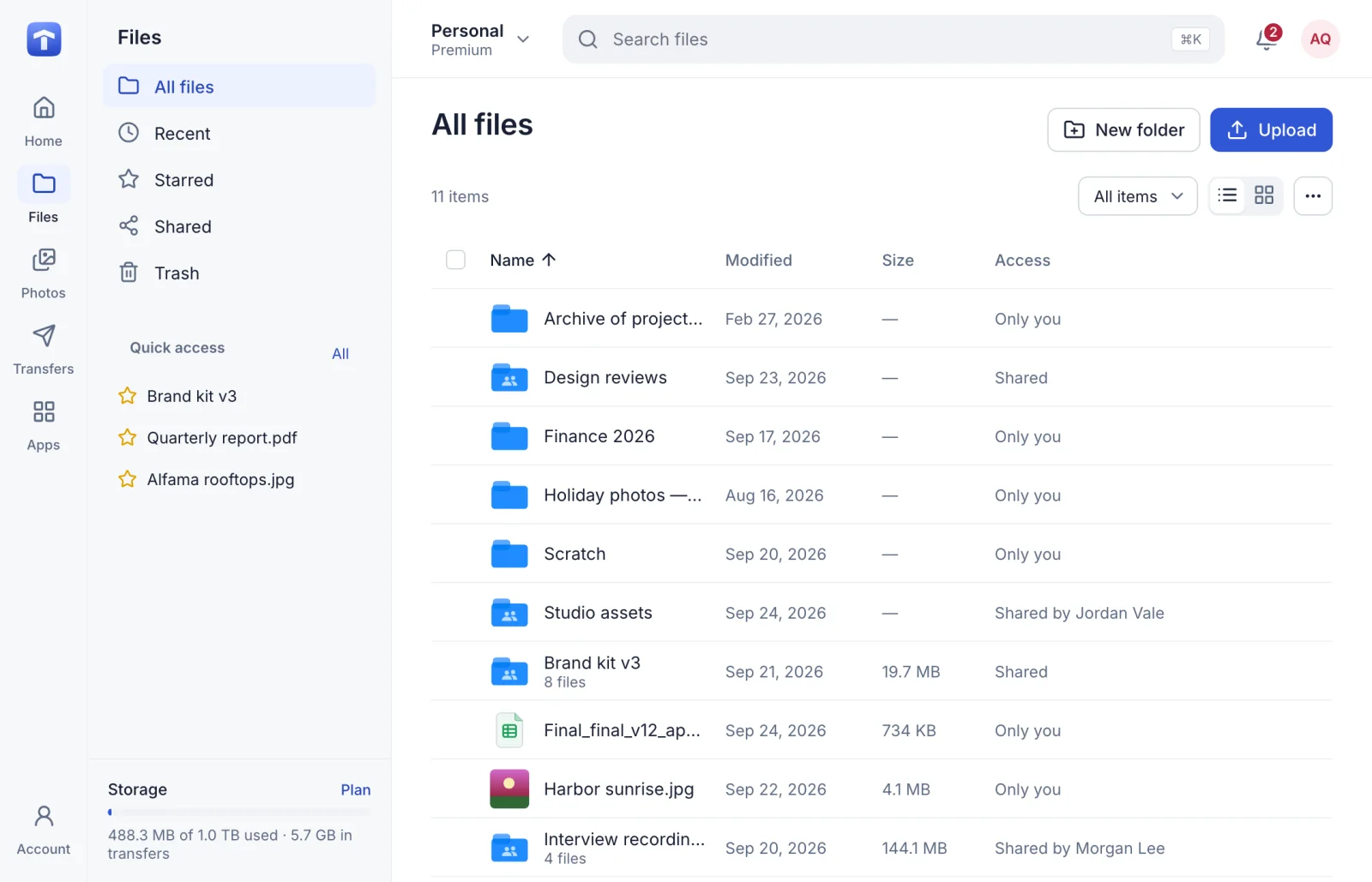Sort by Name column header
1372x882 pixels.
[x=523, y=260]
